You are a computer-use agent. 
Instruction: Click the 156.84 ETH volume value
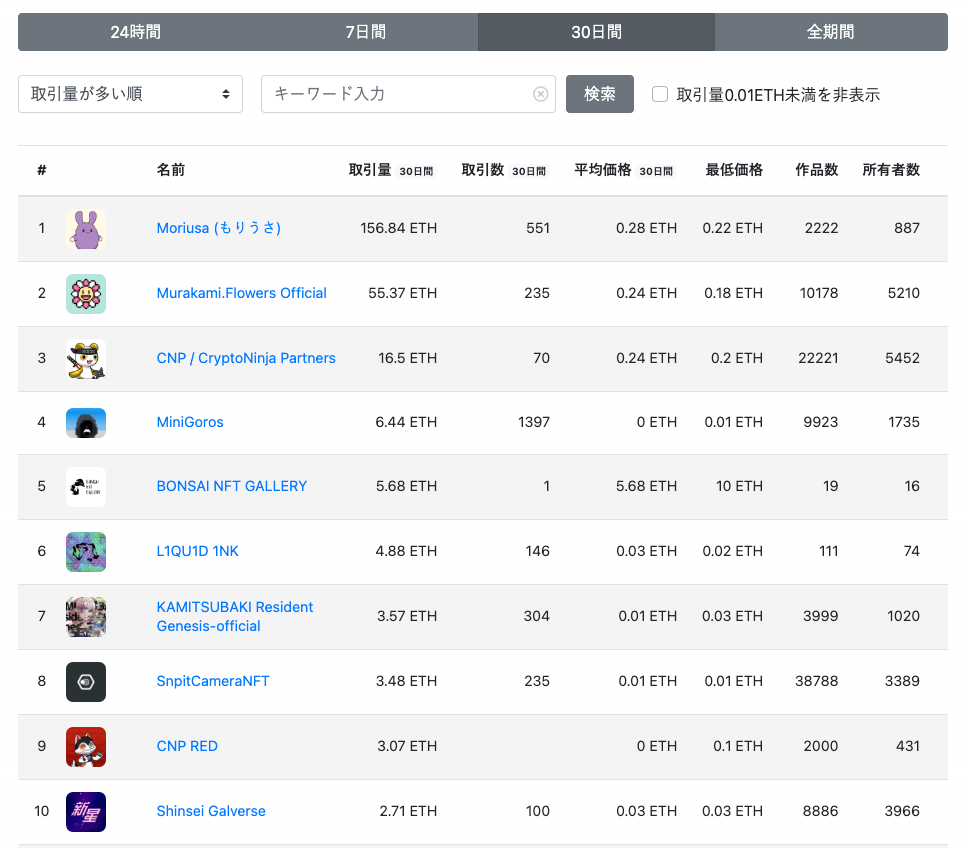pos(399,228)
